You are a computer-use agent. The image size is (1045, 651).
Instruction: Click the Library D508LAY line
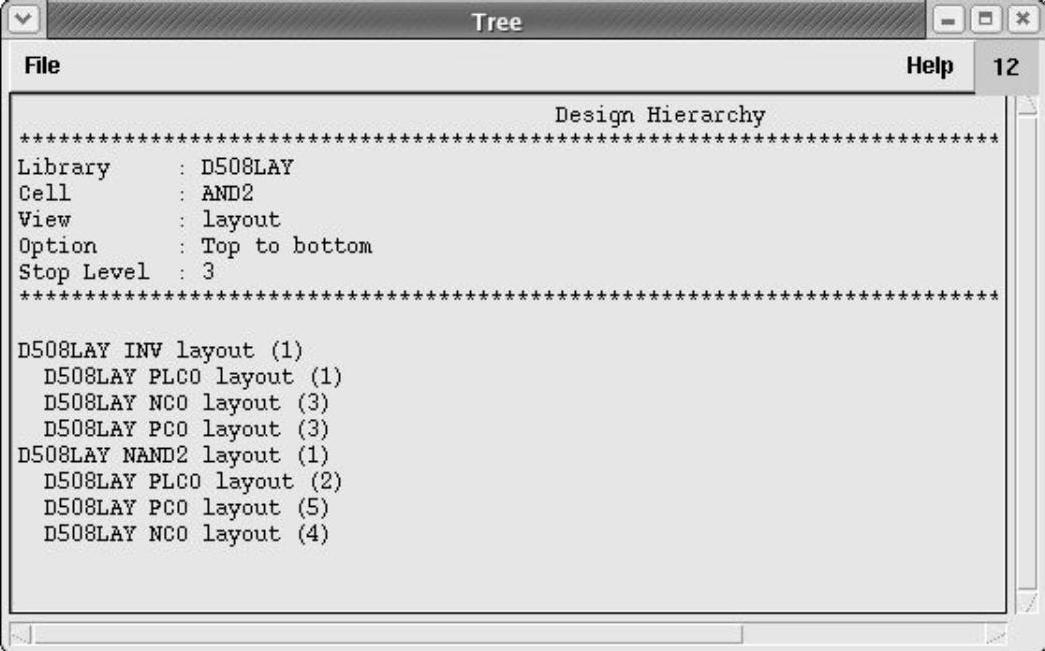coord(155,167)
